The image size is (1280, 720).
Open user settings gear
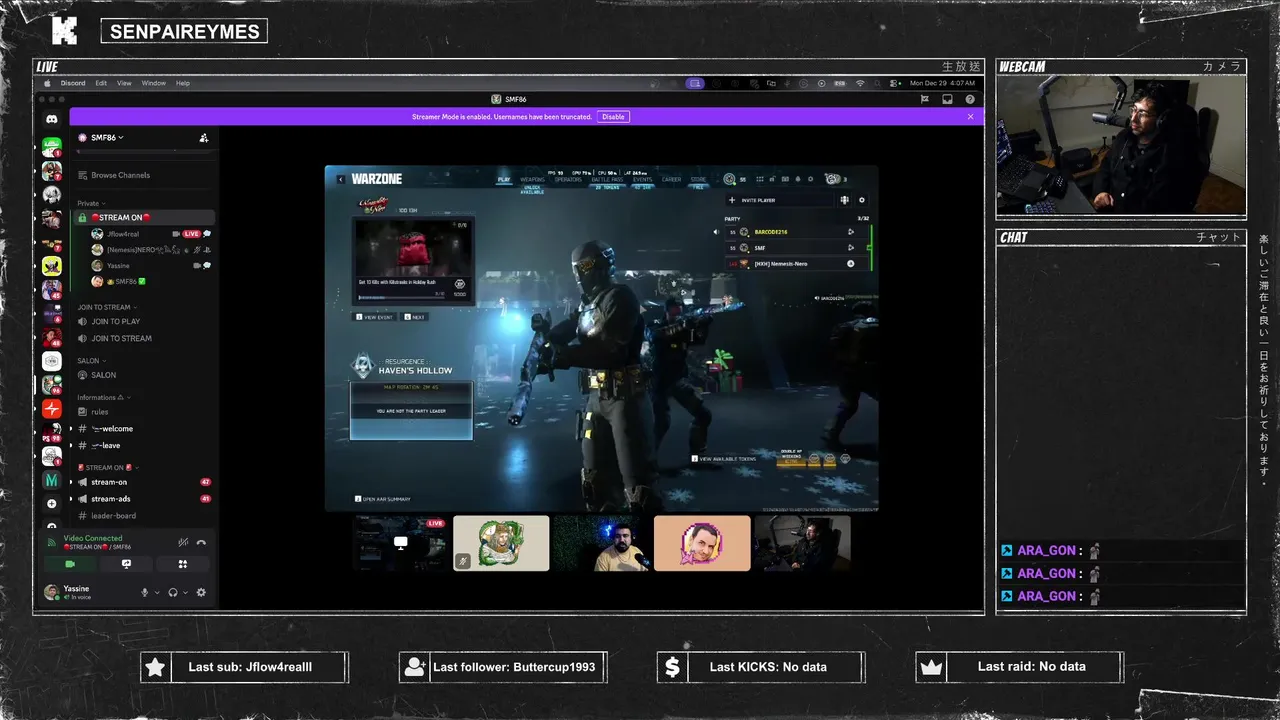201,592
